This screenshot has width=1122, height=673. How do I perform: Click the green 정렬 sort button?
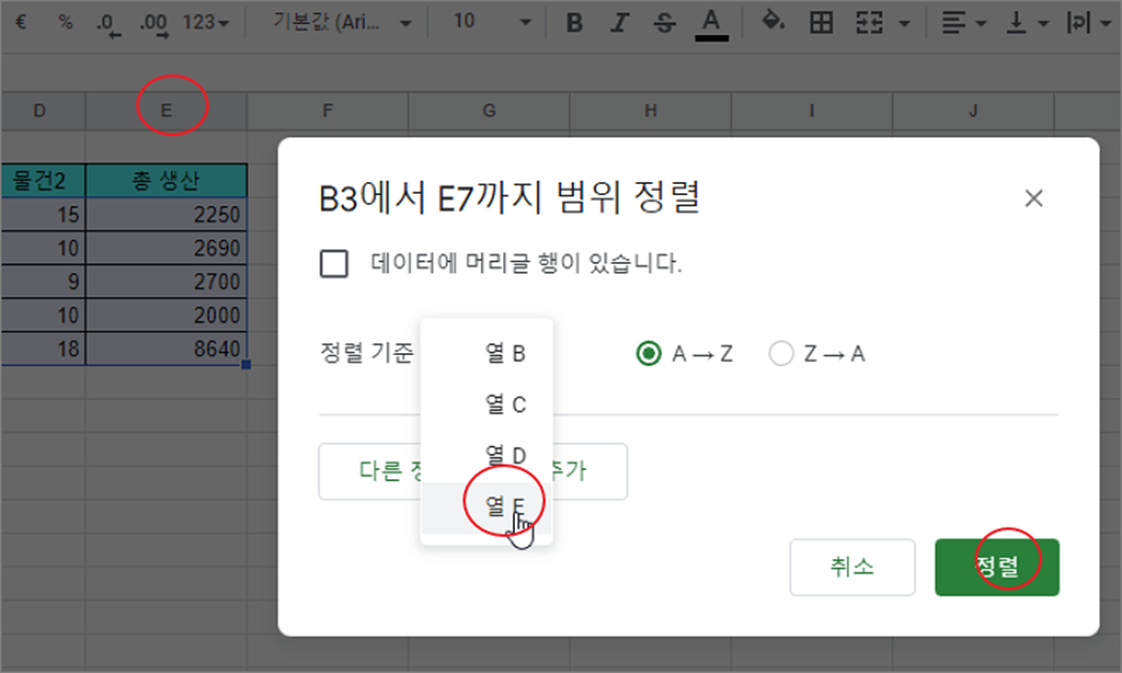click(997, 567)
